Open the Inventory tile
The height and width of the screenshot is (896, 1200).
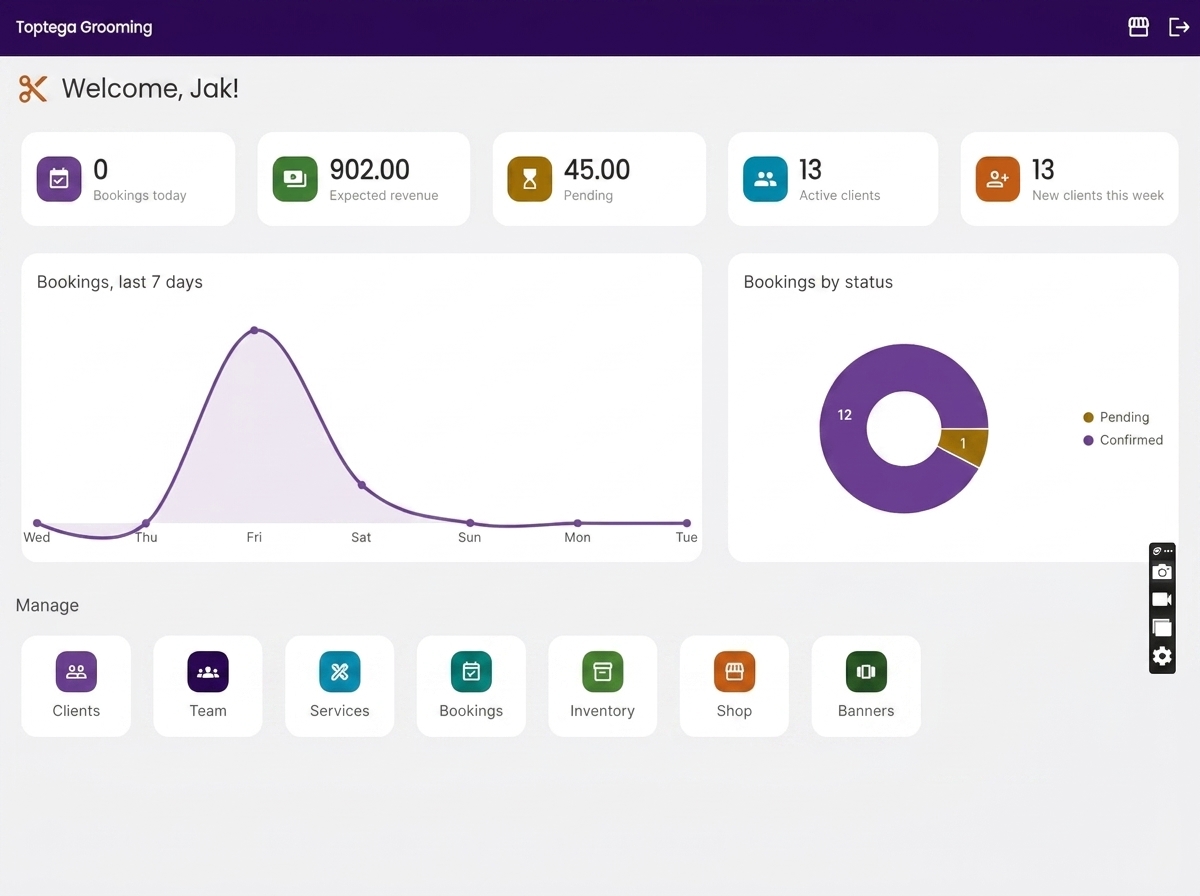[x=603, y=686]
